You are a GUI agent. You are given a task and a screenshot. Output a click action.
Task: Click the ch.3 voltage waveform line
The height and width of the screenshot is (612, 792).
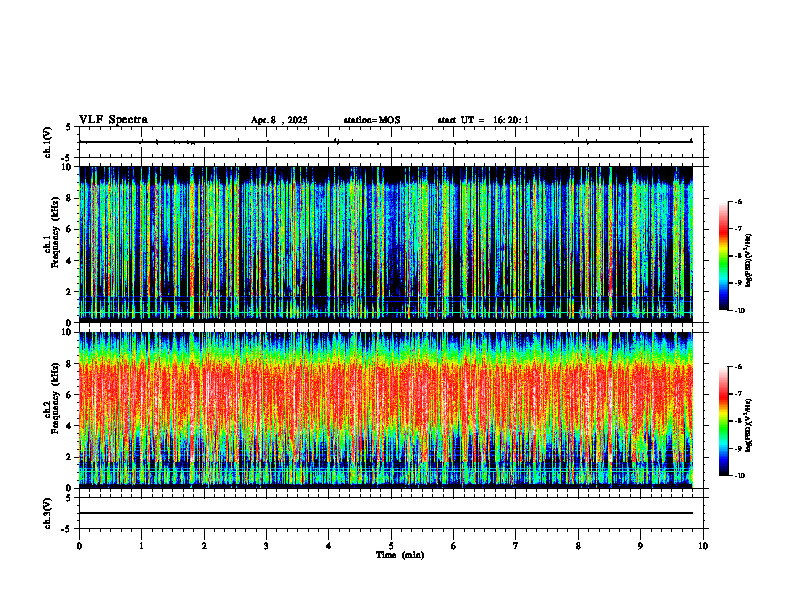[386, 513]
